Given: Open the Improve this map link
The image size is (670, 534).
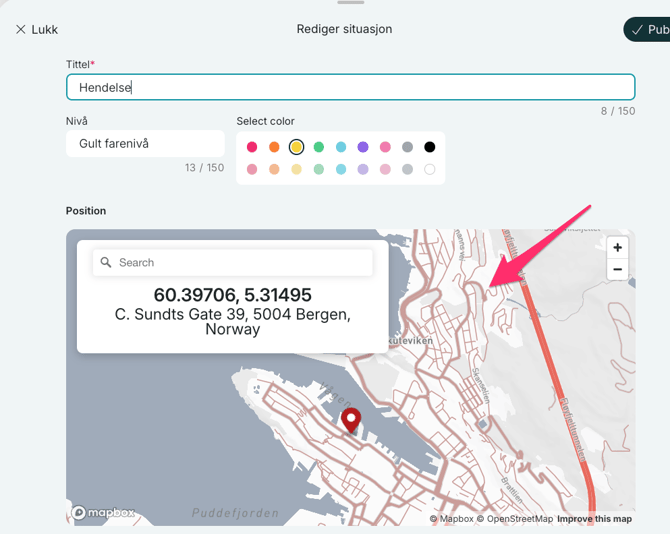Looking at the screenshot, I should click(595, 519).
